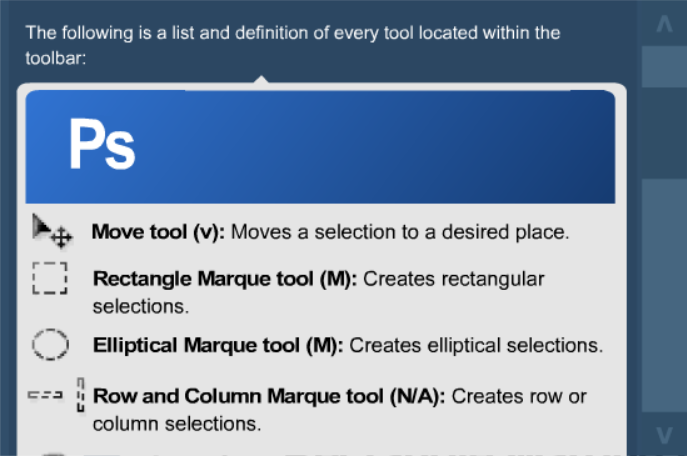This screenshot has height=456, width=687.
Task: Click the scroll up arrow
Action: coord(663,25)
